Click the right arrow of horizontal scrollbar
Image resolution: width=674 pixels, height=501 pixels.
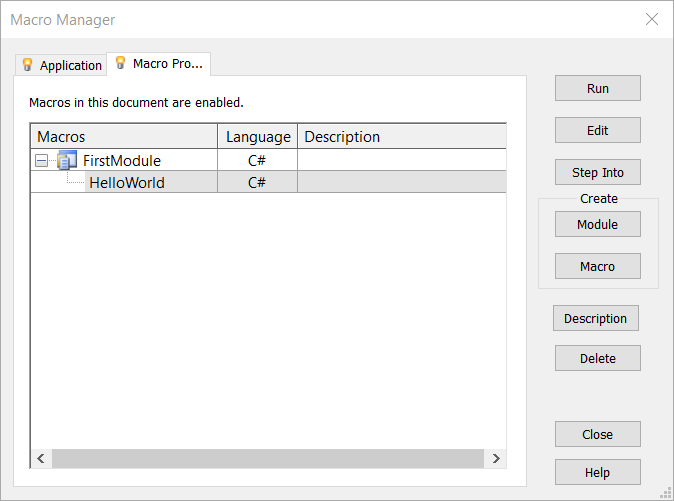496,458
